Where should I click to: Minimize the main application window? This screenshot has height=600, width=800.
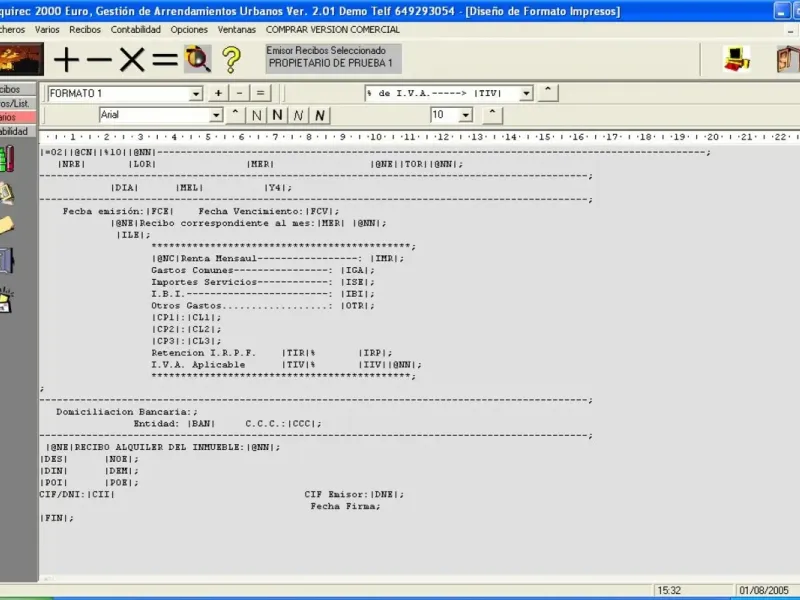click(782, 11)
